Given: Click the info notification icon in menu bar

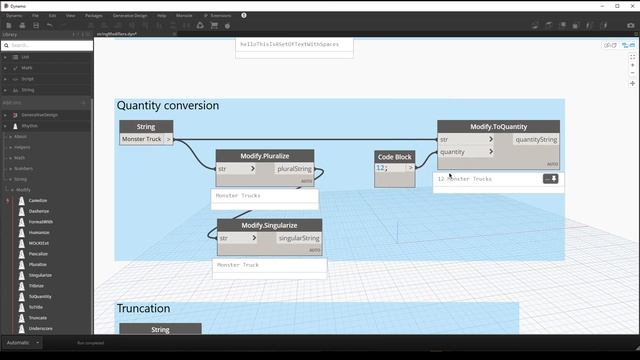Looking at the screenshot, I should (x=244, y=15).
